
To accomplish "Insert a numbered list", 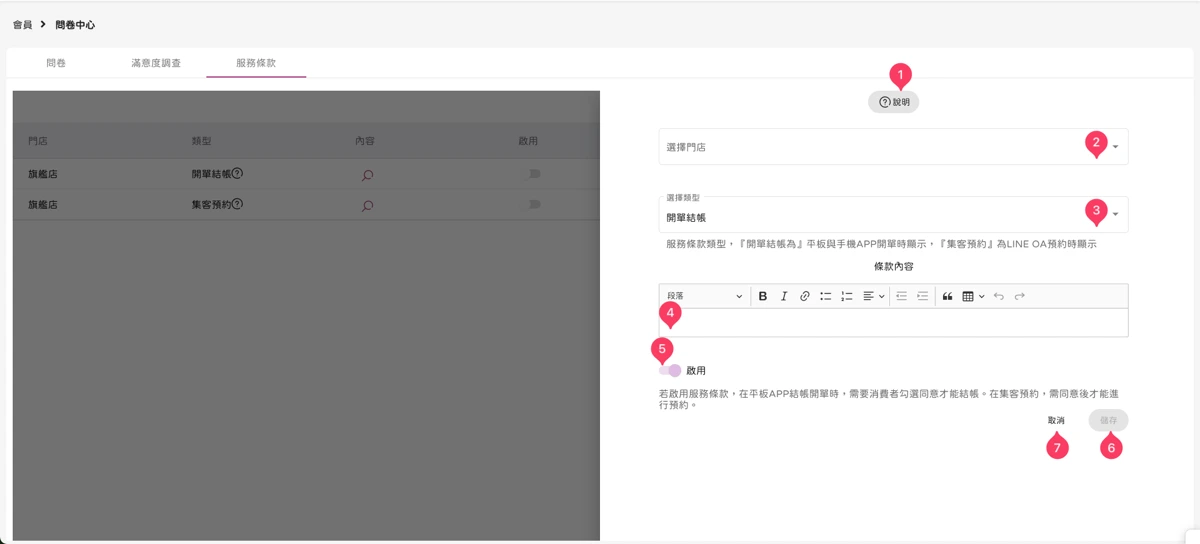I will 847,296.
